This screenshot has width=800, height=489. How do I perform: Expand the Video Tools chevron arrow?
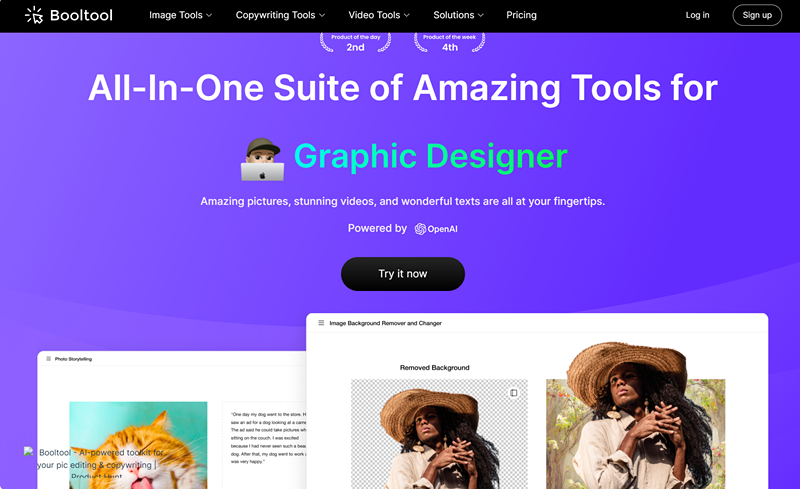[407, 15]
